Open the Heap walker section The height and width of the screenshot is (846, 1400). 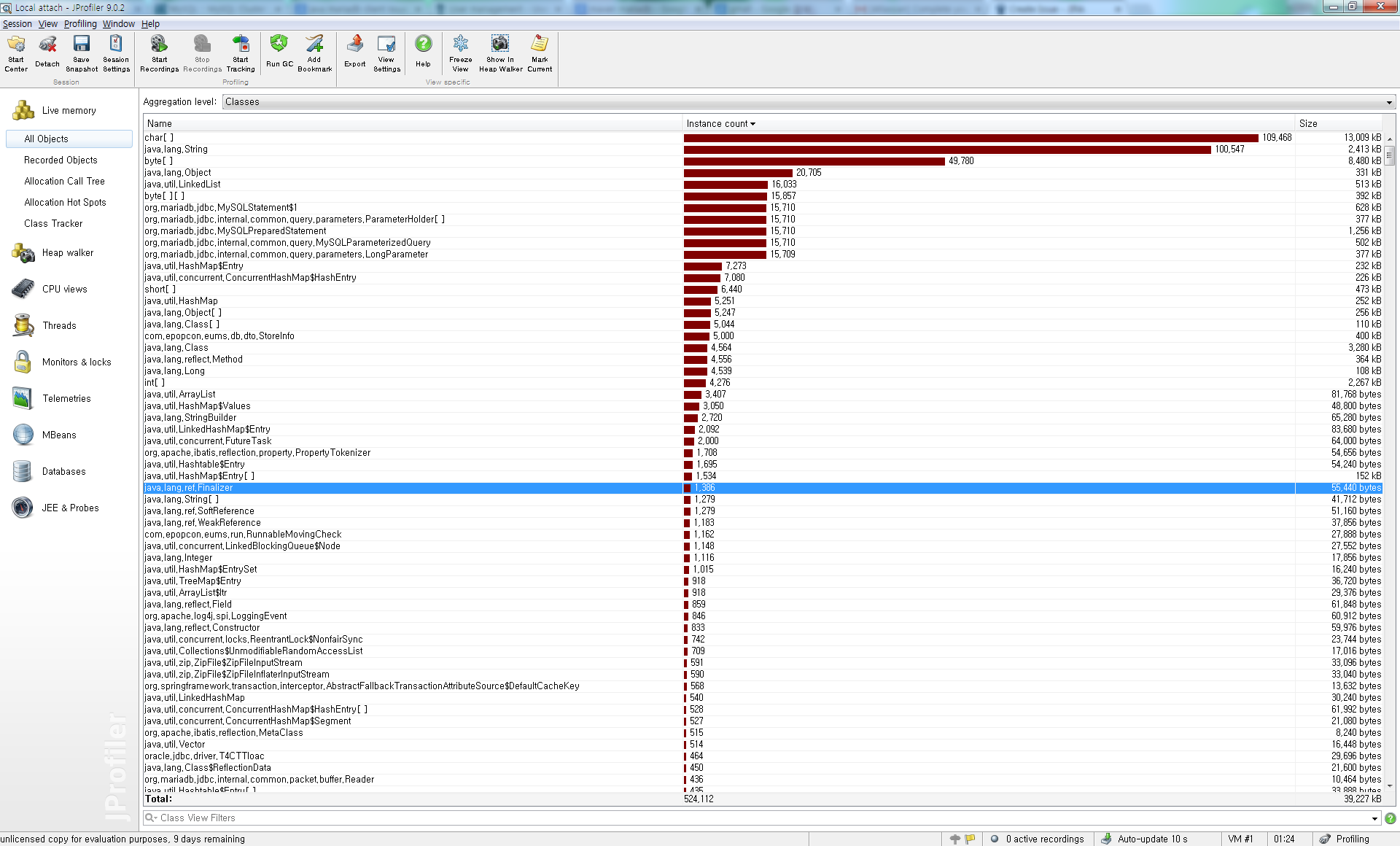pos(67,253)
